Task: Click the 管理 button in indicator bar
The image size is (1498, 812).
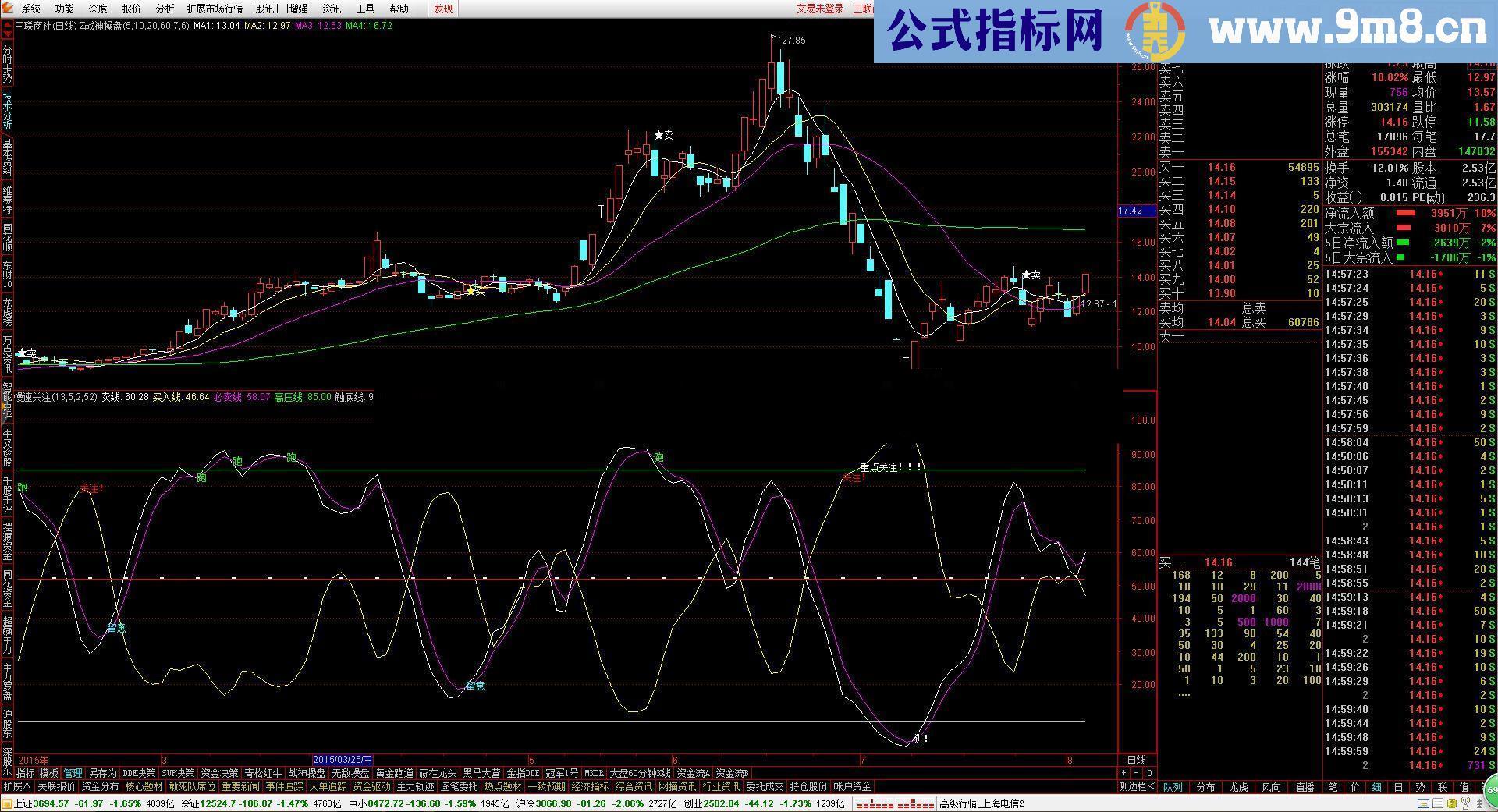Action: 73,773
